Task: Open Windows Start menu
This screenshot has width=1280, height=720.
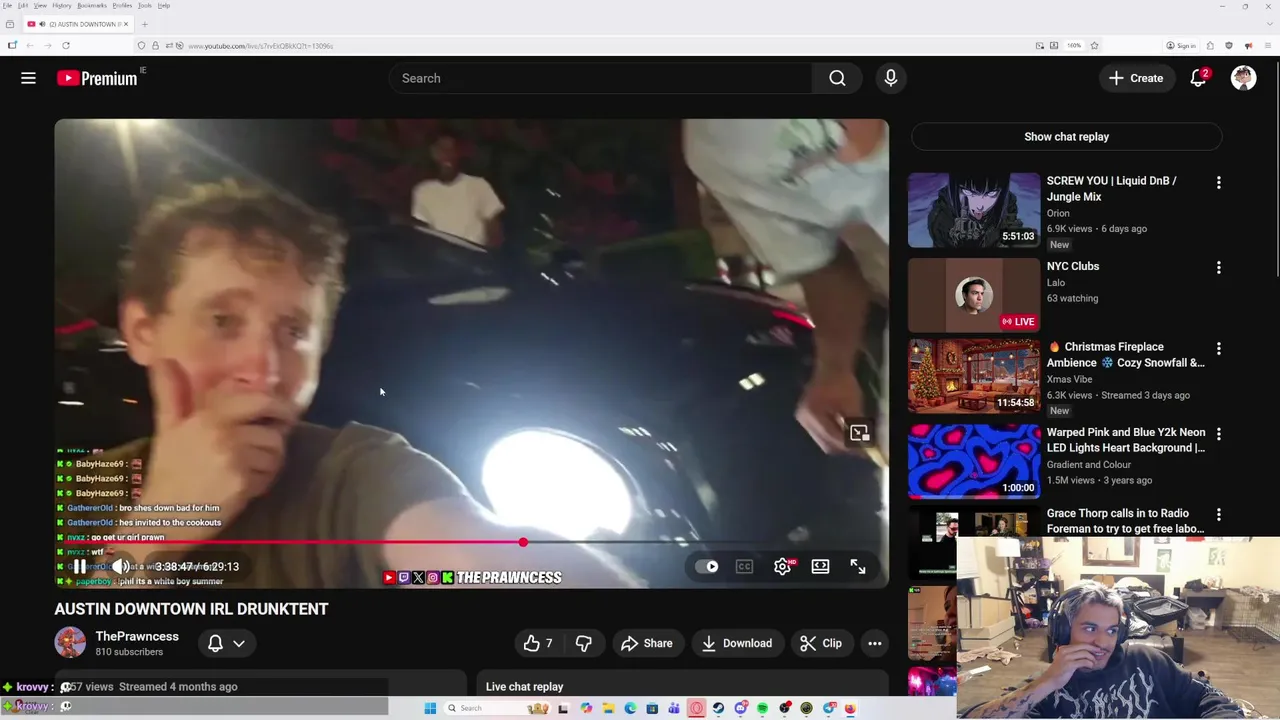Action: 430,708
